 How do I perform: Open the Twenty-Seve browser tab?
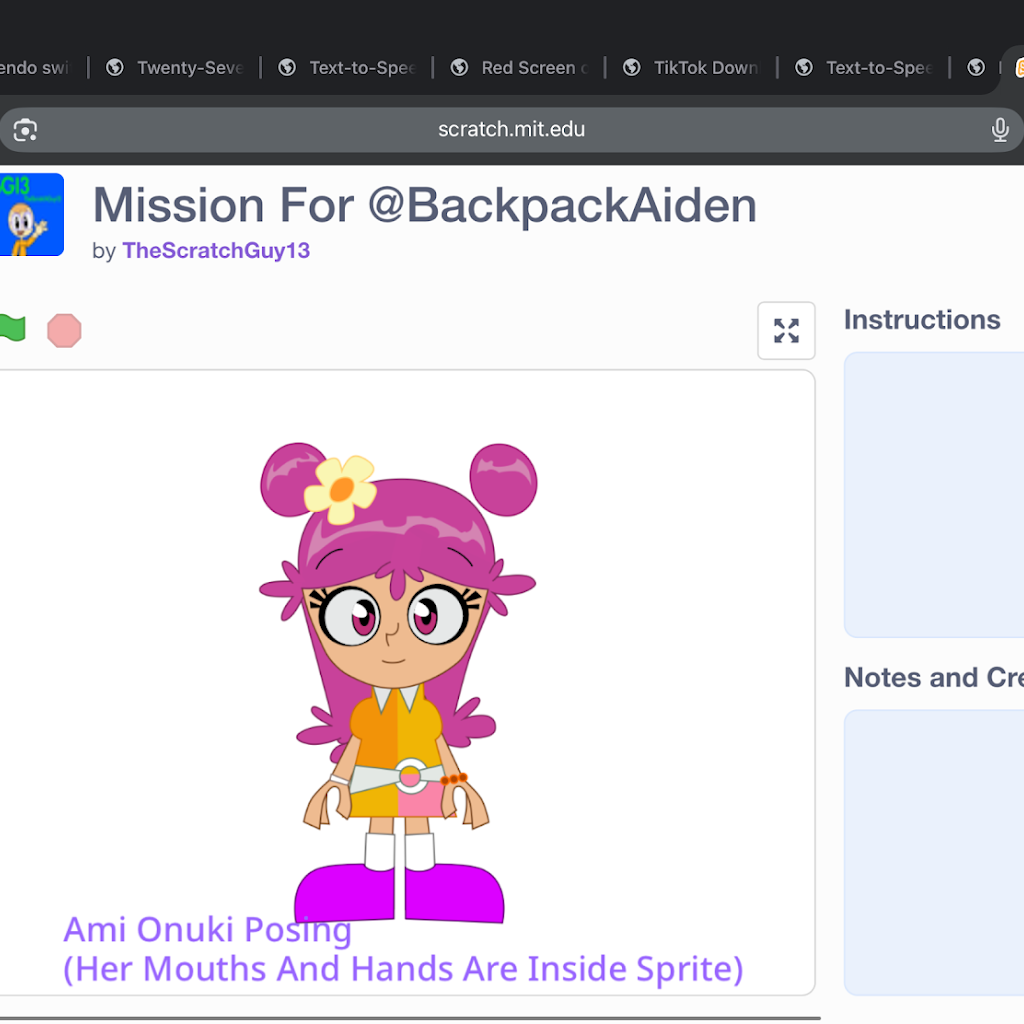175,68
